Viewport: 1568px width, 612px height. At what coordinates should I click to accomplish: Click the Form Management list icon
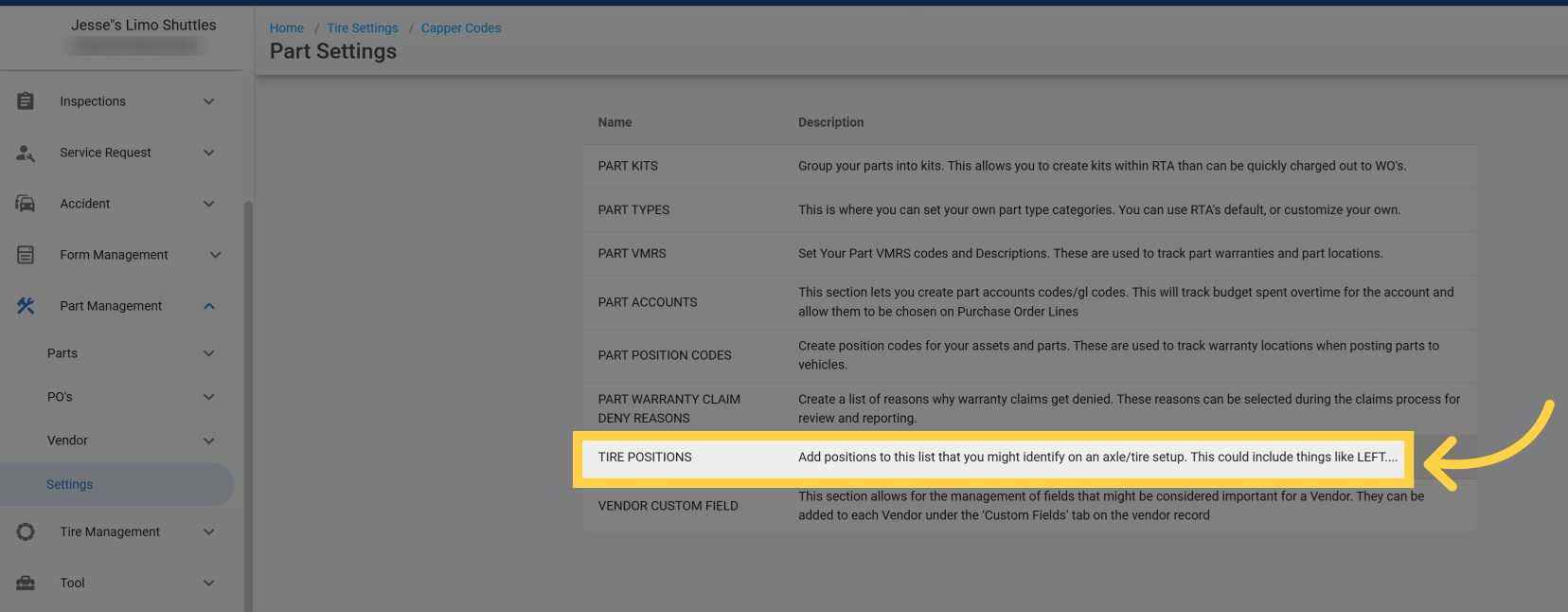click(26, 255)
